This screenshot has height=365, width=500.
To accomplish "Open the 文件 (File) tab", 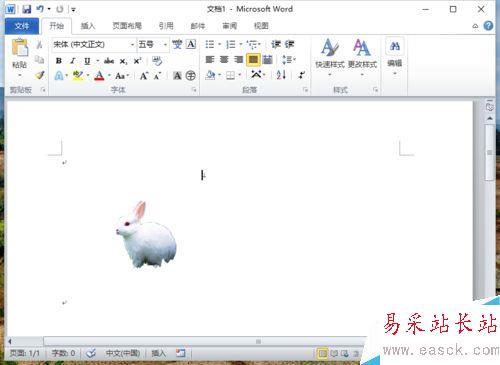I will click(x=22, y=26).
